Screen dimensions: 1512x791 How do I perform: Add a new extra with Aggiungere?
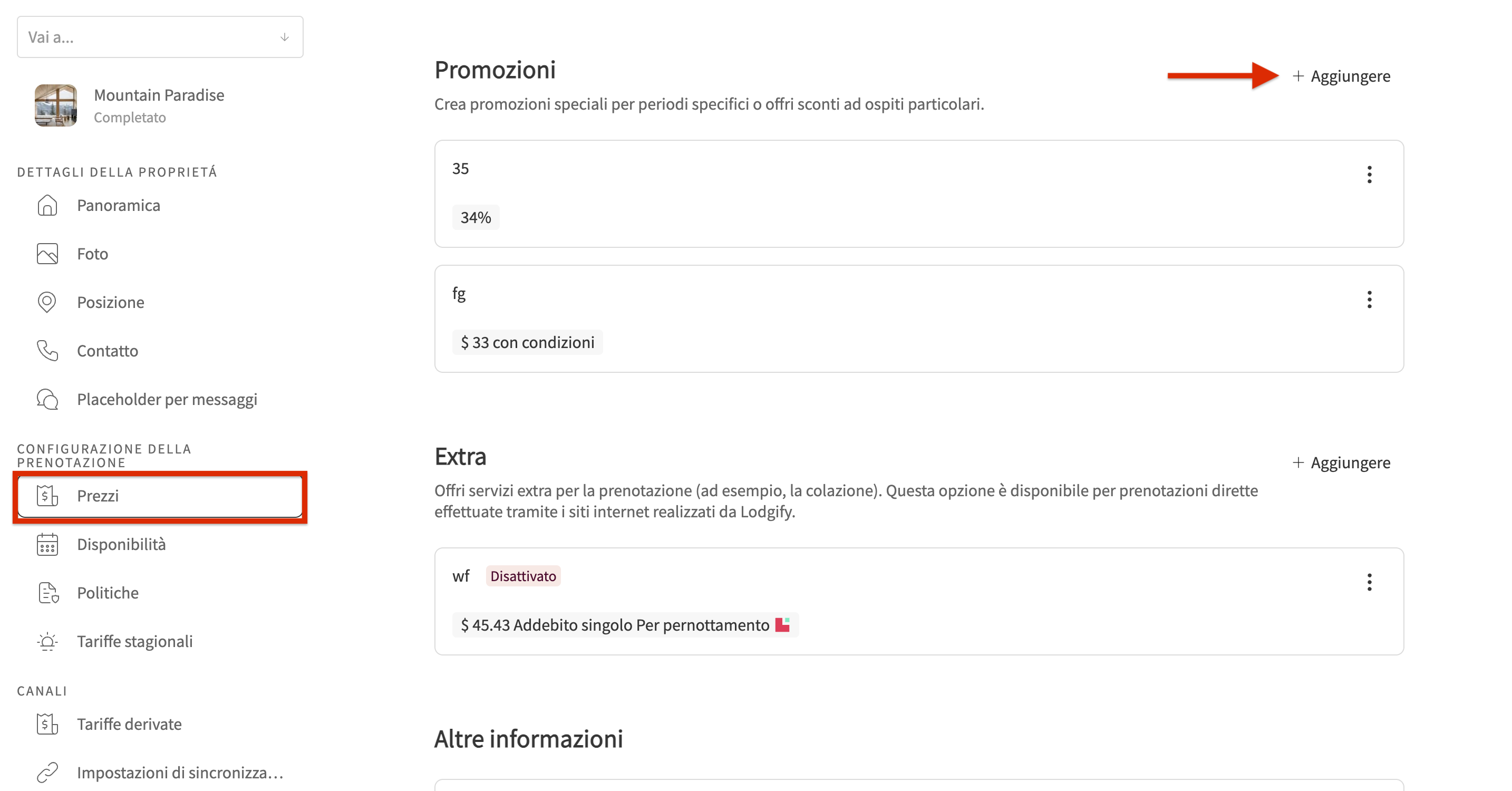coord(1341,463)
